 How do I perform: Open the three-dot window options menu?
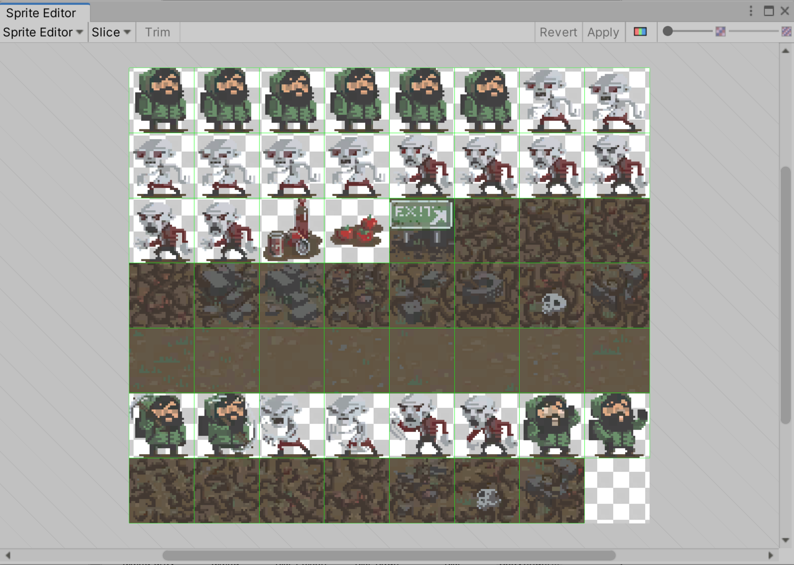tap(751, 11)
